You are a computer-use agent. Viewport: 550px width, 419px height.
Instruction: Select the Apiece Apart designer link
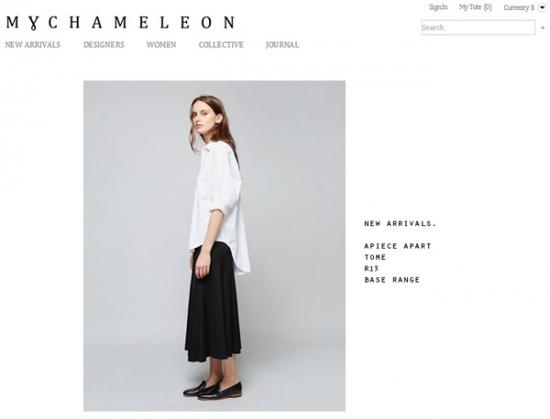pos(398,246)
